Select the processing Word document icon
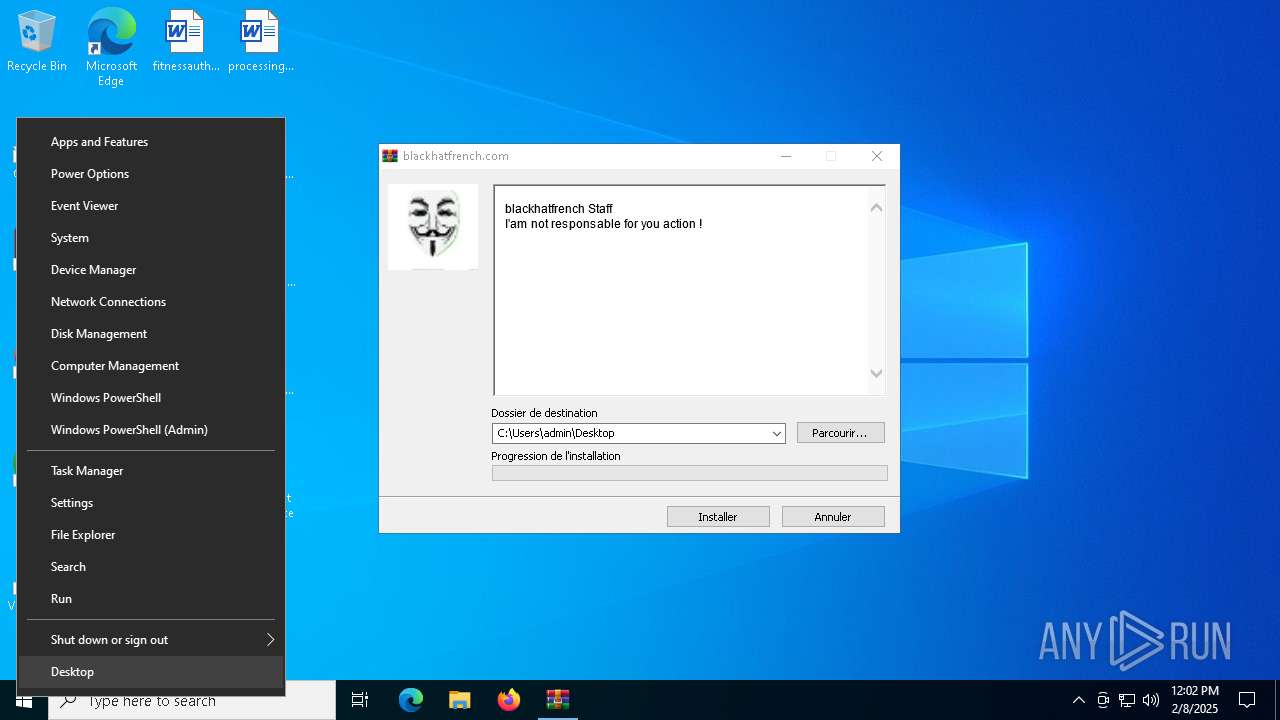This screenshot has height=720, width=1280. (260, 41)
